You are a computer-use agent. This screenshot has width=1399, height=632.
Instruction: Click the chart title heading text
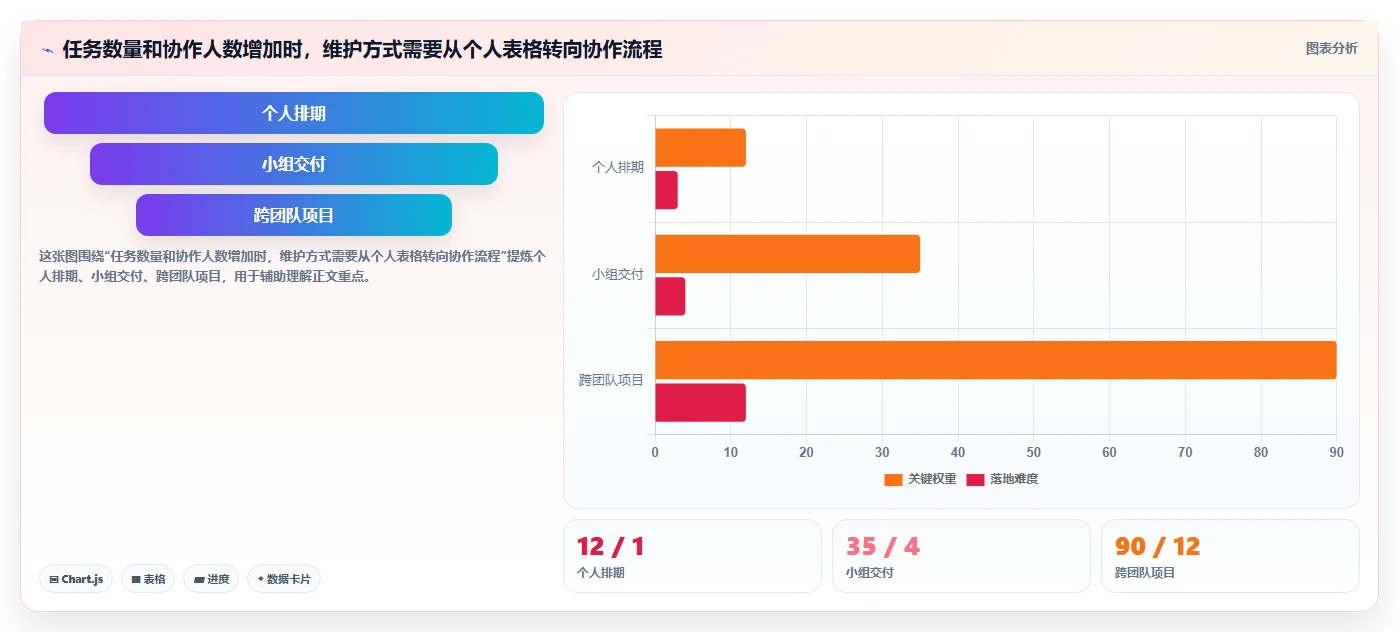(363, 49)
